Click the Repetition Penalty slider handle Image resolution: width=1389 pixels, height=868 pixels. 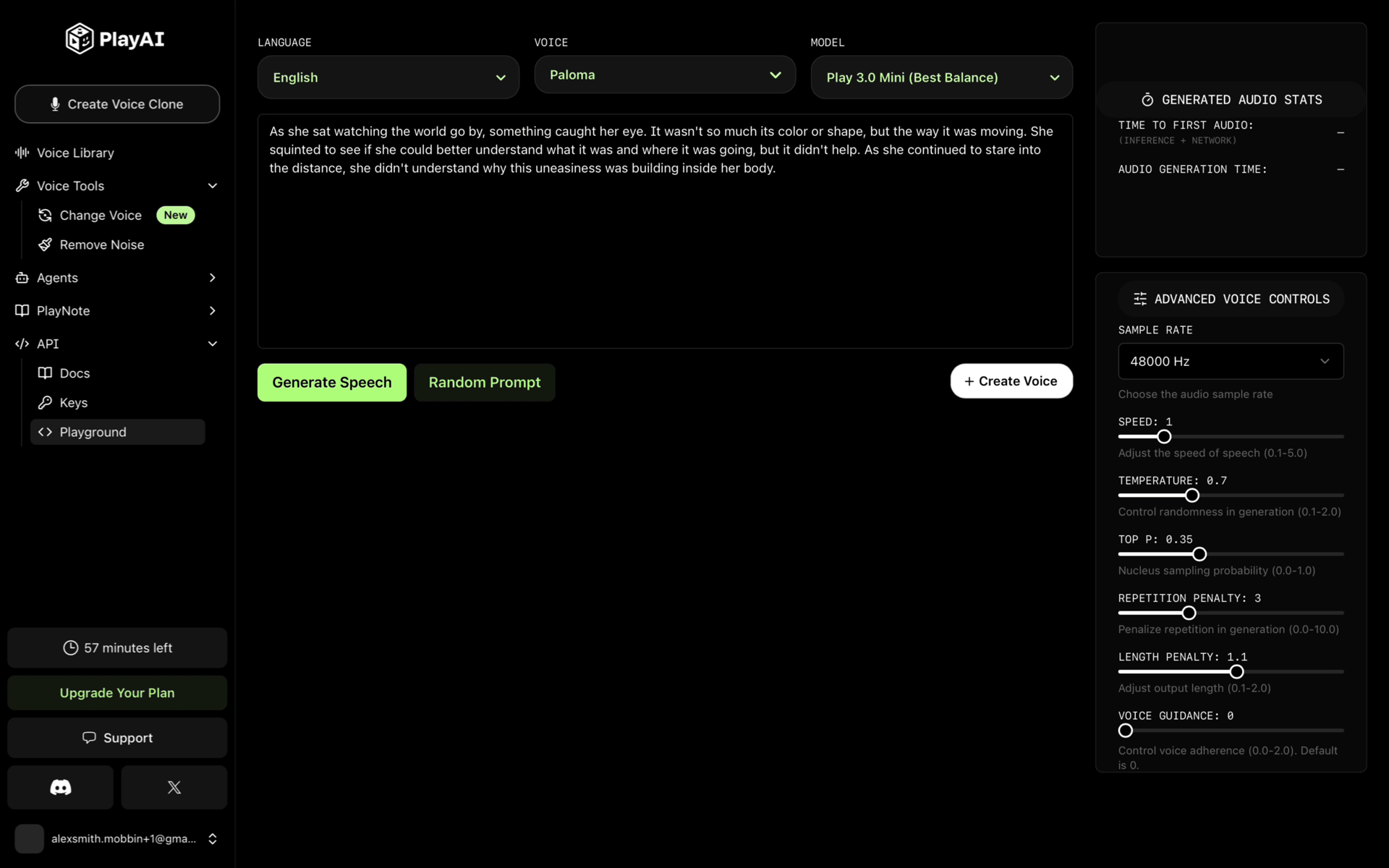[x=1189, y=613]
